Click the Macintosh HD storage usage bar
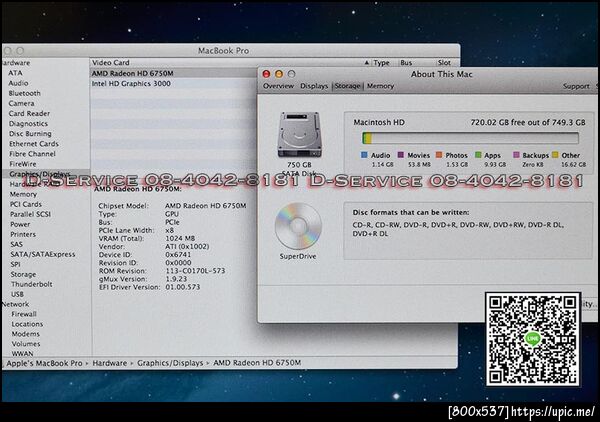Screen dimensions: 600x422 [x=470, y=138]
